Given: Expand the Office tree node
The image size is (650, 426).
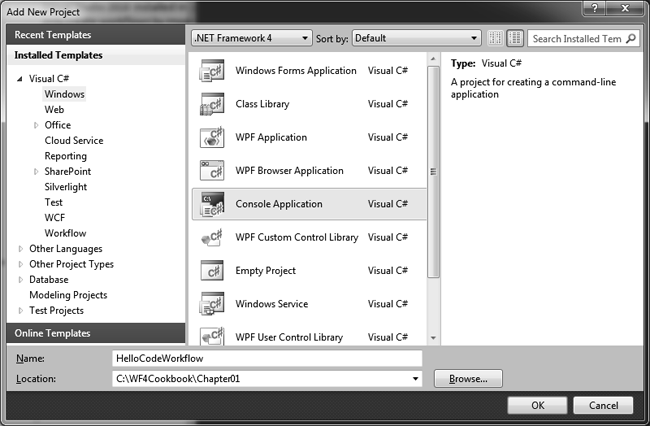Looking at the screenshot, I should point(36,125).
